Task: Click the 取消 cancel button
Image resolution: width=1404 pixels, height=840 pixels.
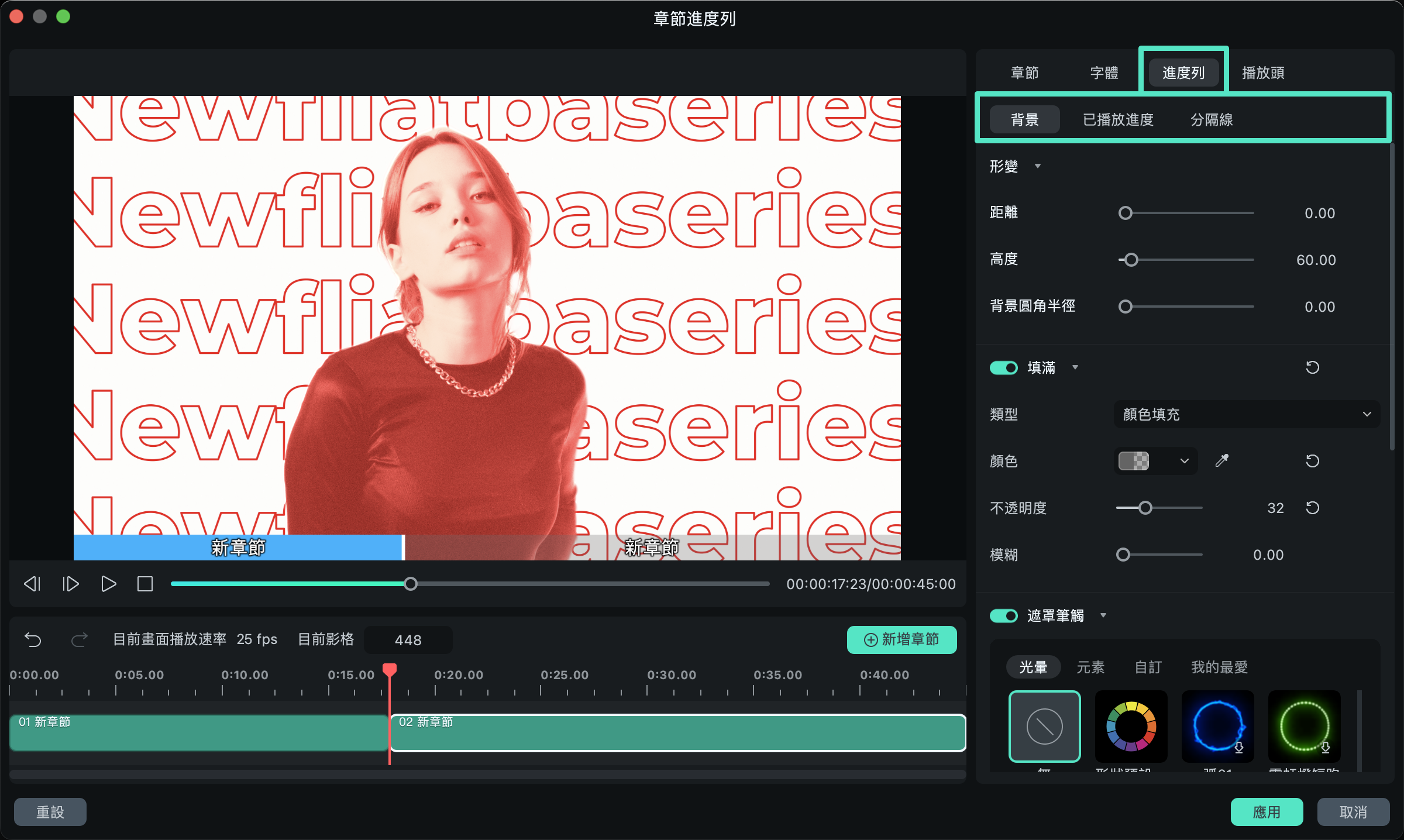Action: tap(1354, 812)
